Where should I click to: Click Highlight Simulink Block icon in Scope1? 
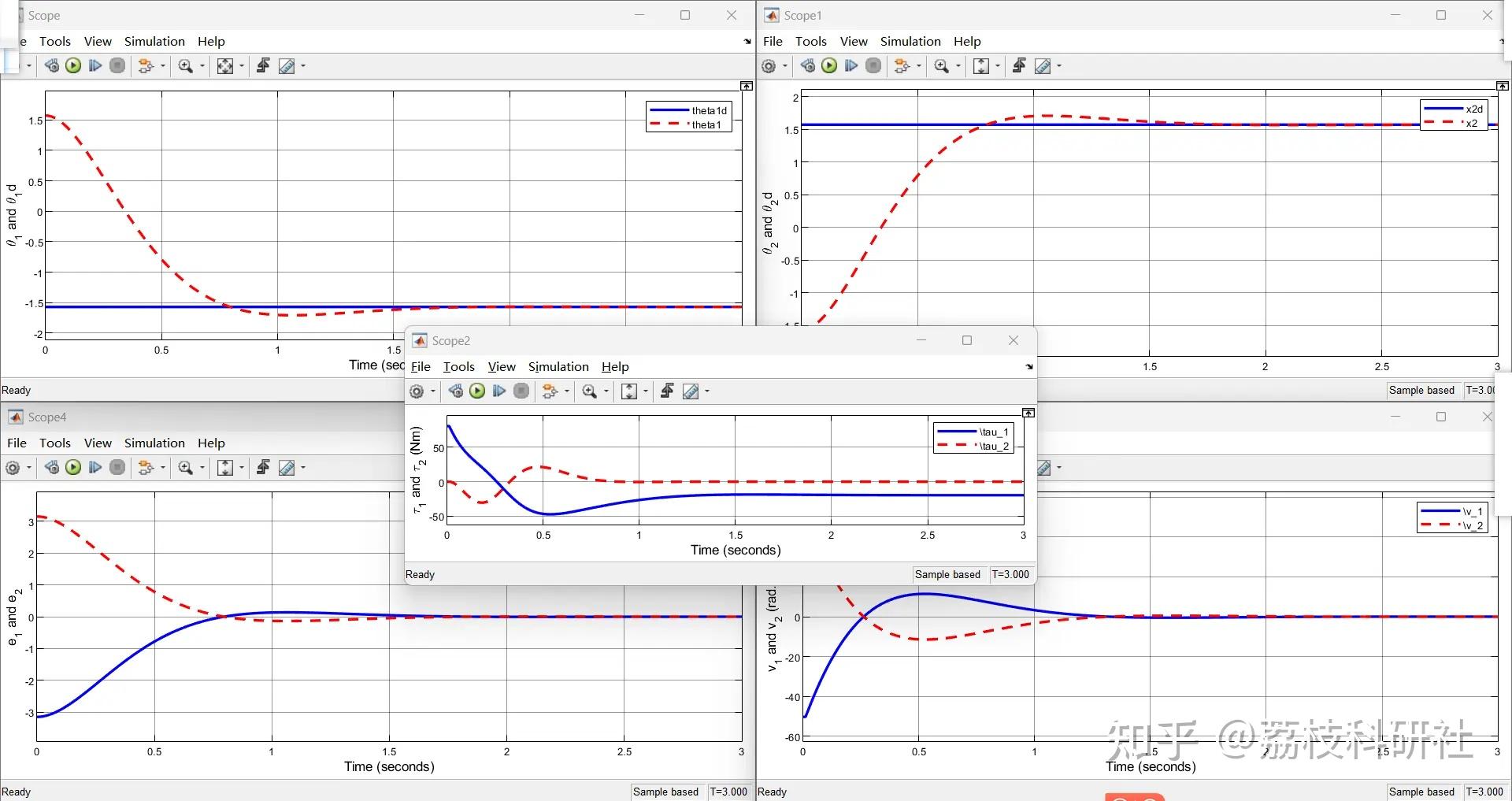(902, 66)
